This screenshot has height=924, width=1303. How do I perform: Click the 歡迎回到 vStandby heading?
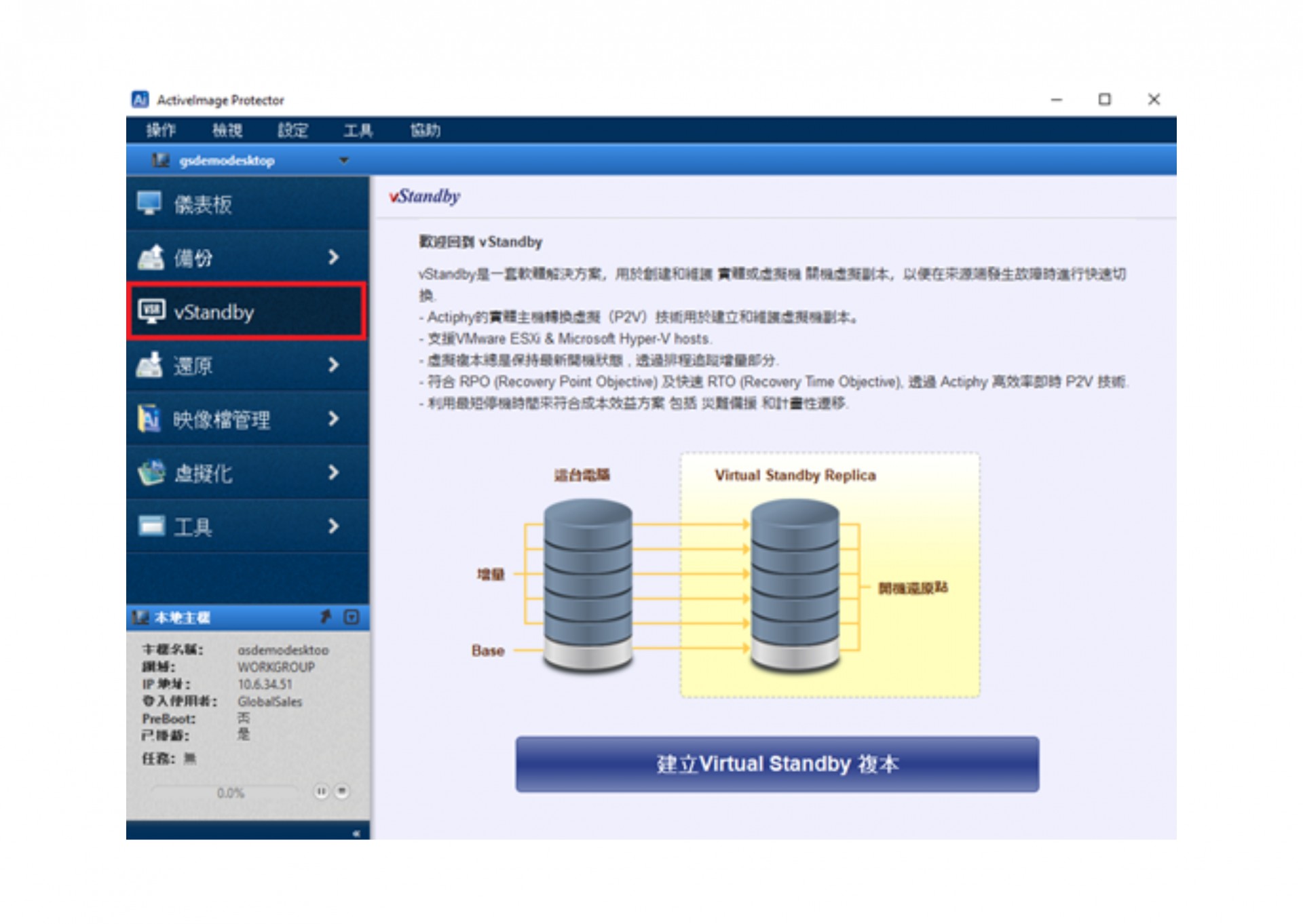[x=480, y=242]
